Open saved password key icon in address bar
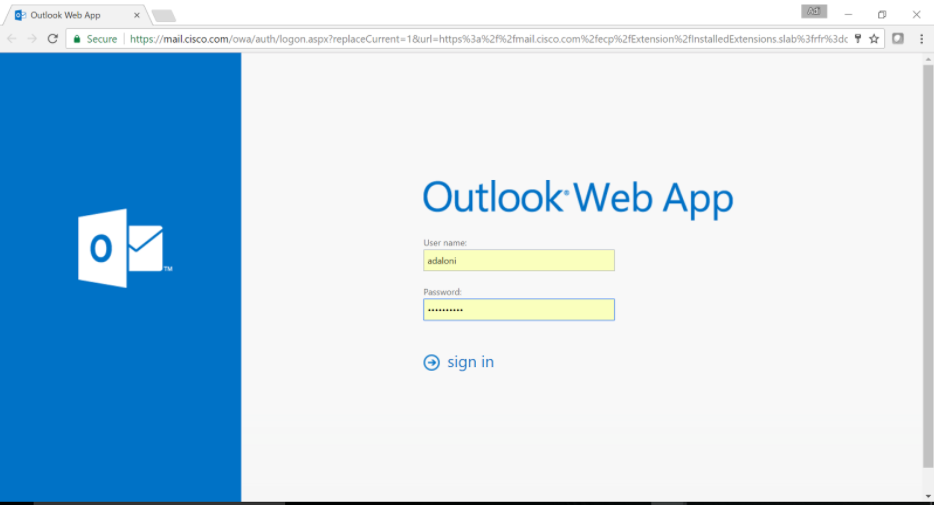 point(858,39)
